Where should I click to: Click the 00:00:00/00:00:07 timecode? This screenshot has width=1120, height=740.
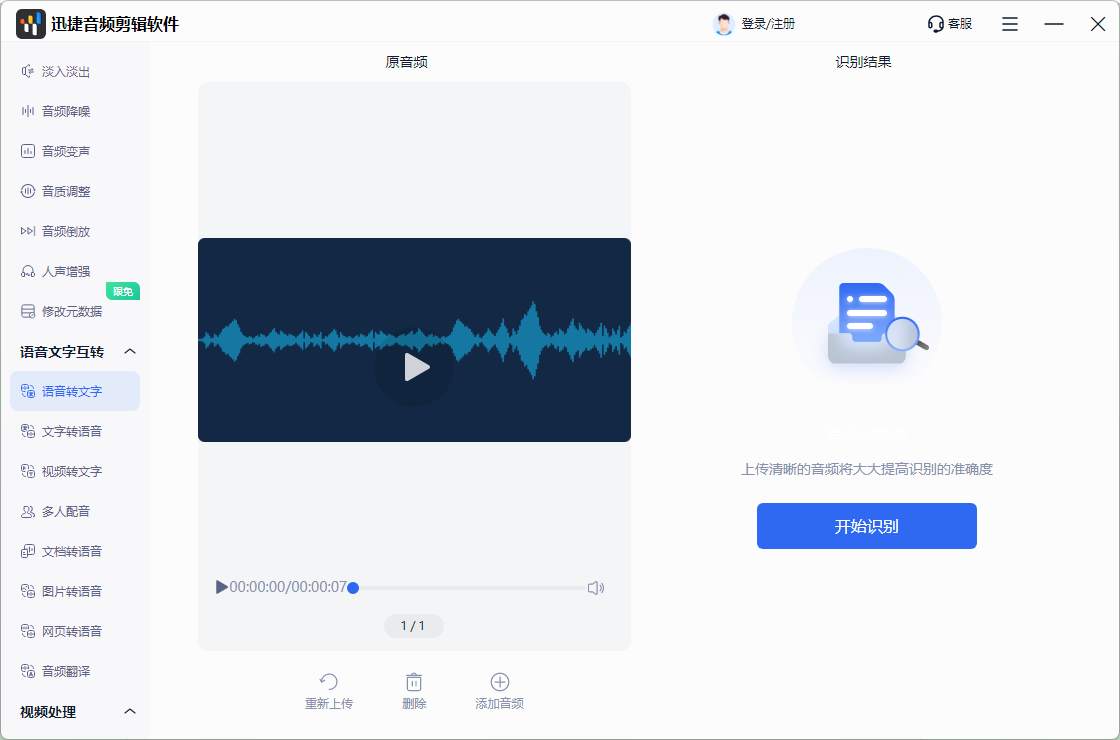click(288, 587)
